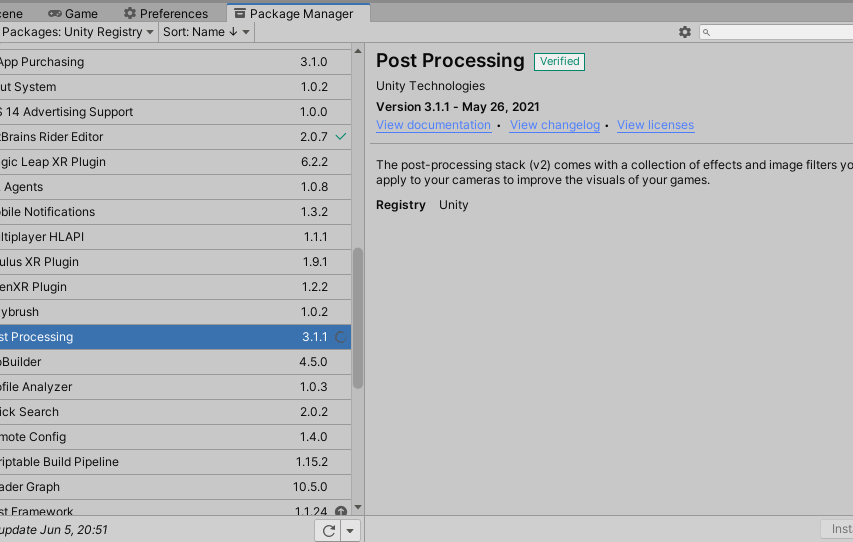The height and width of the screenshot is (542, 853).
Task: Select the Scriptable Build Pipeline package
Action: pyautogui.click(x=175, y=463)
